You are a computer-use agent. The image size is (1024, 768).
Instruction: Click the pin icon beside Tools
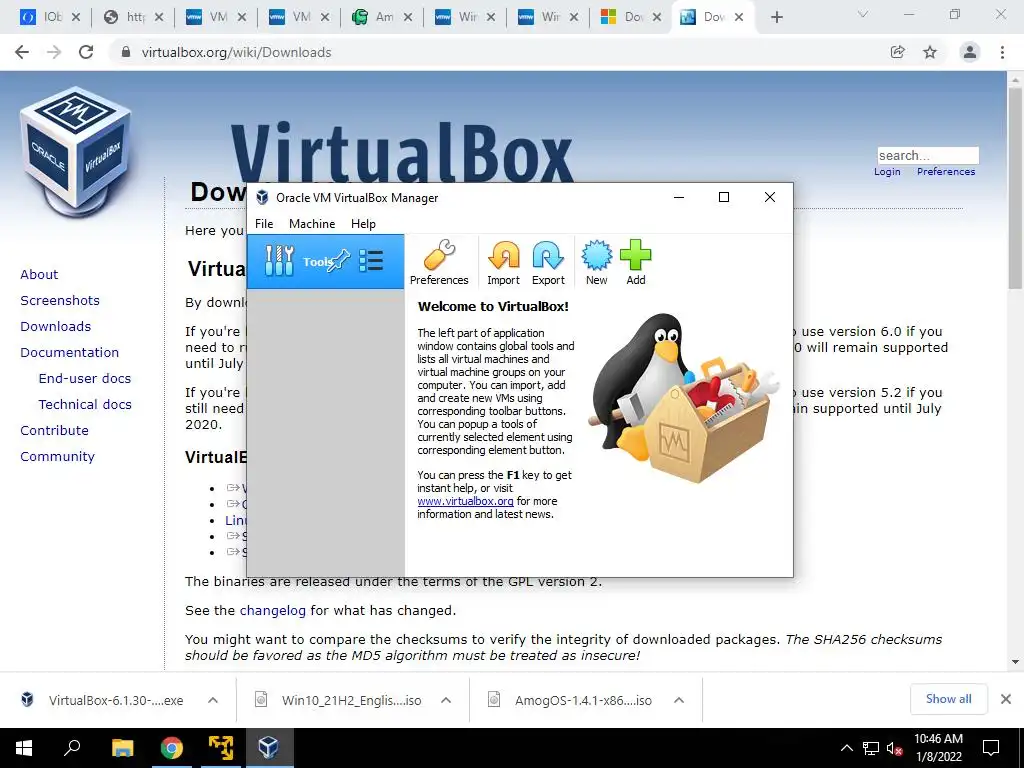click(x=339, y=261)
